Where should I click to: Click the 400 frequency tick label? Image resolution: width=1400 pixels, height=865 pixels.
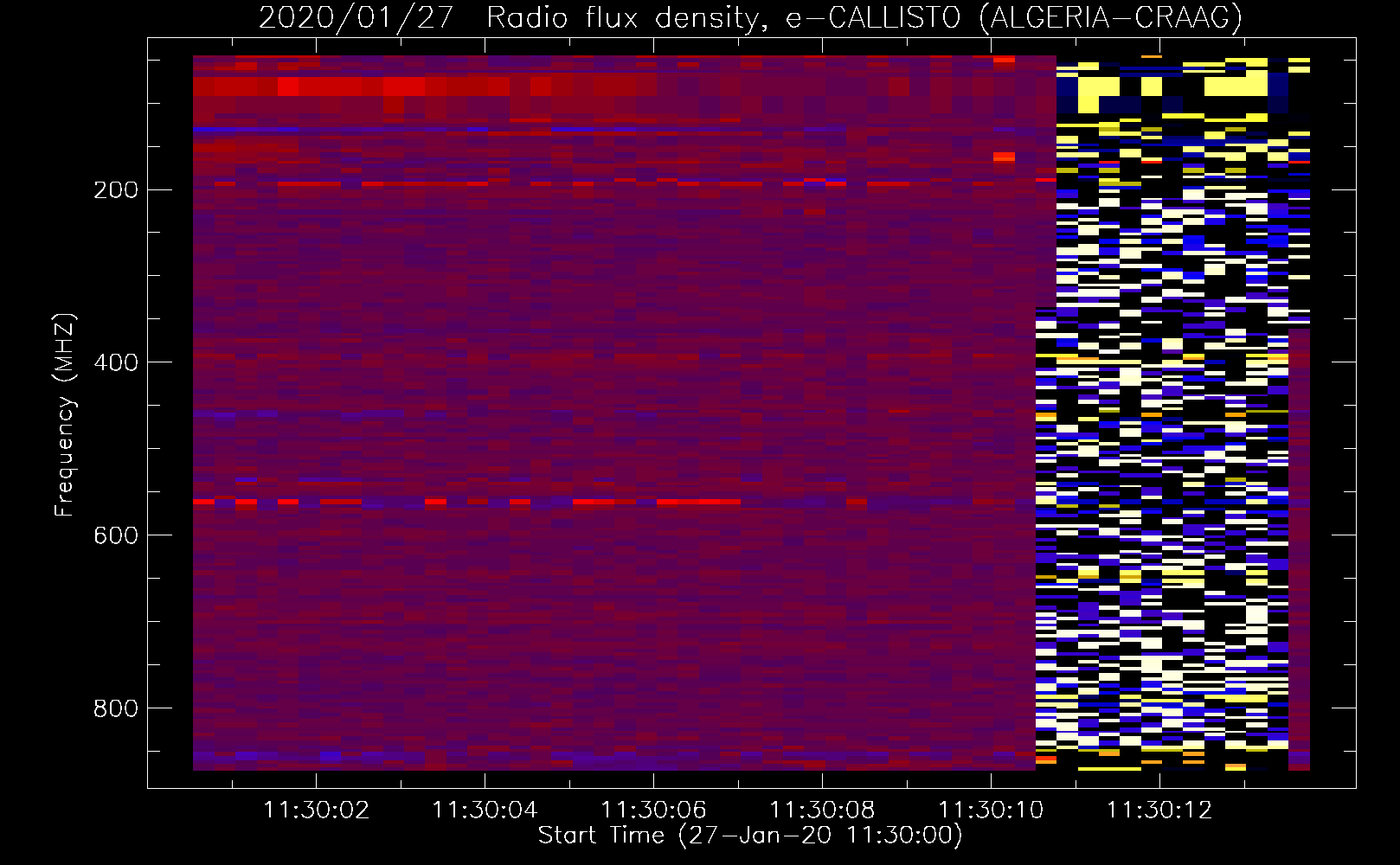tap(116, 363)
